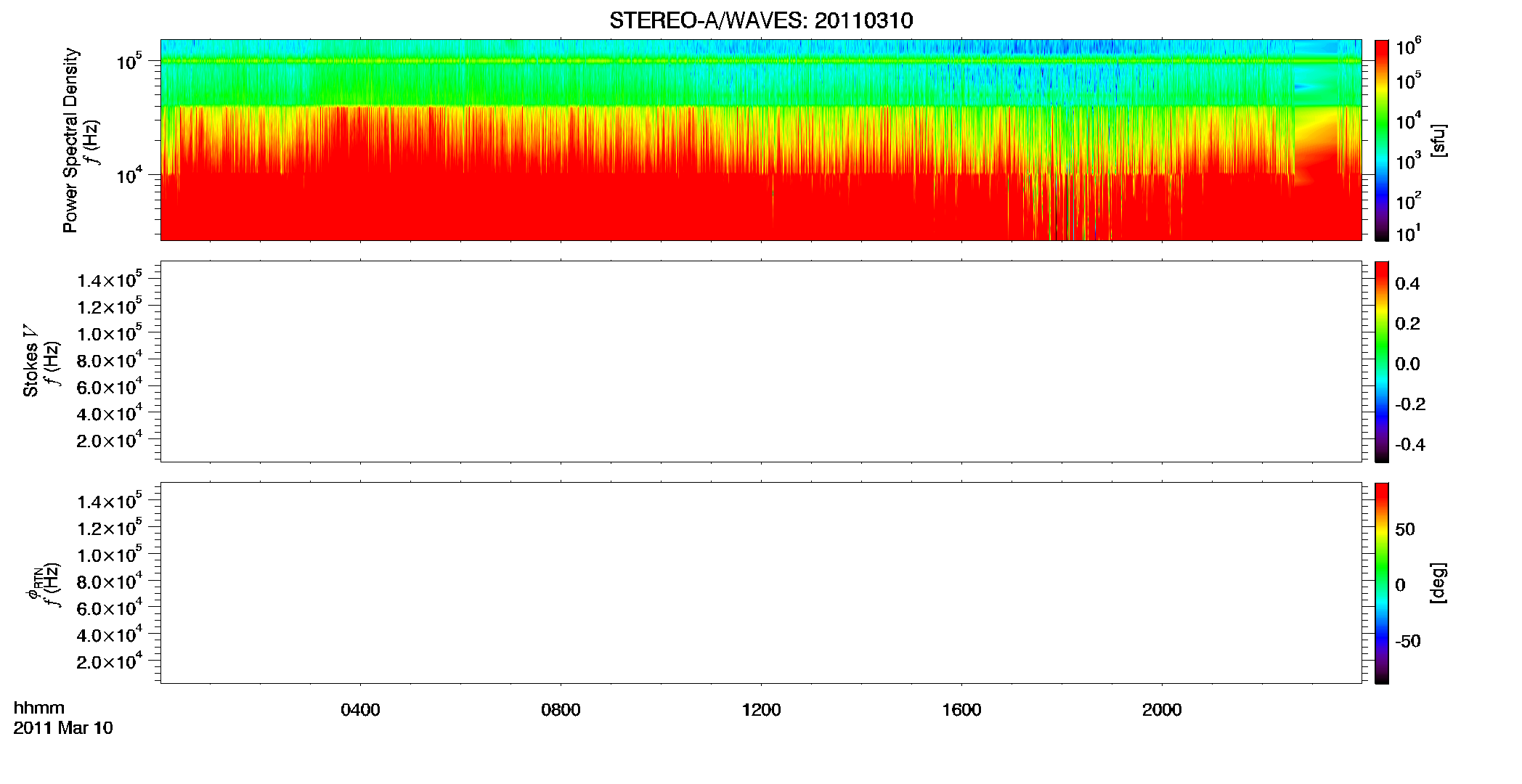Click the Stokes V axis title
Screen dimensions: 1522x784
[x=31, y=361]
